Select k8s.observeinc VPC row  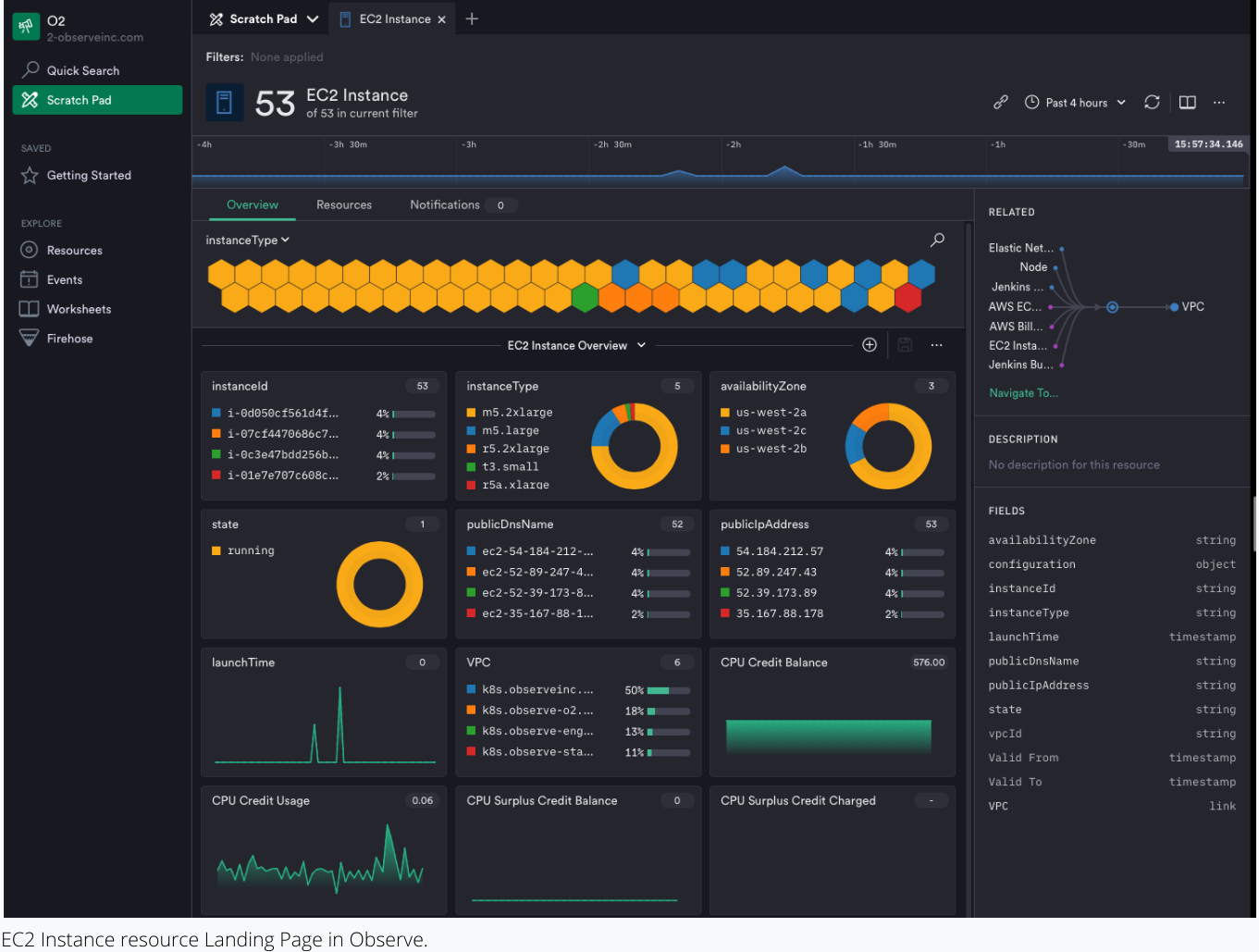[x=578, y=690]
